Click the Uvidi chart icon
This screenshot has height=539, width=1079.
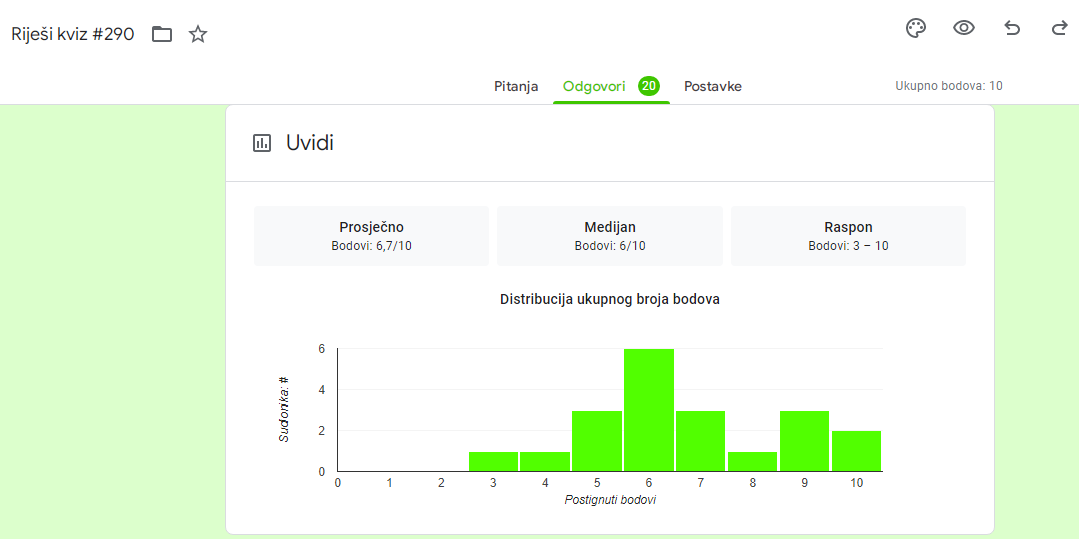pos(262,143)
